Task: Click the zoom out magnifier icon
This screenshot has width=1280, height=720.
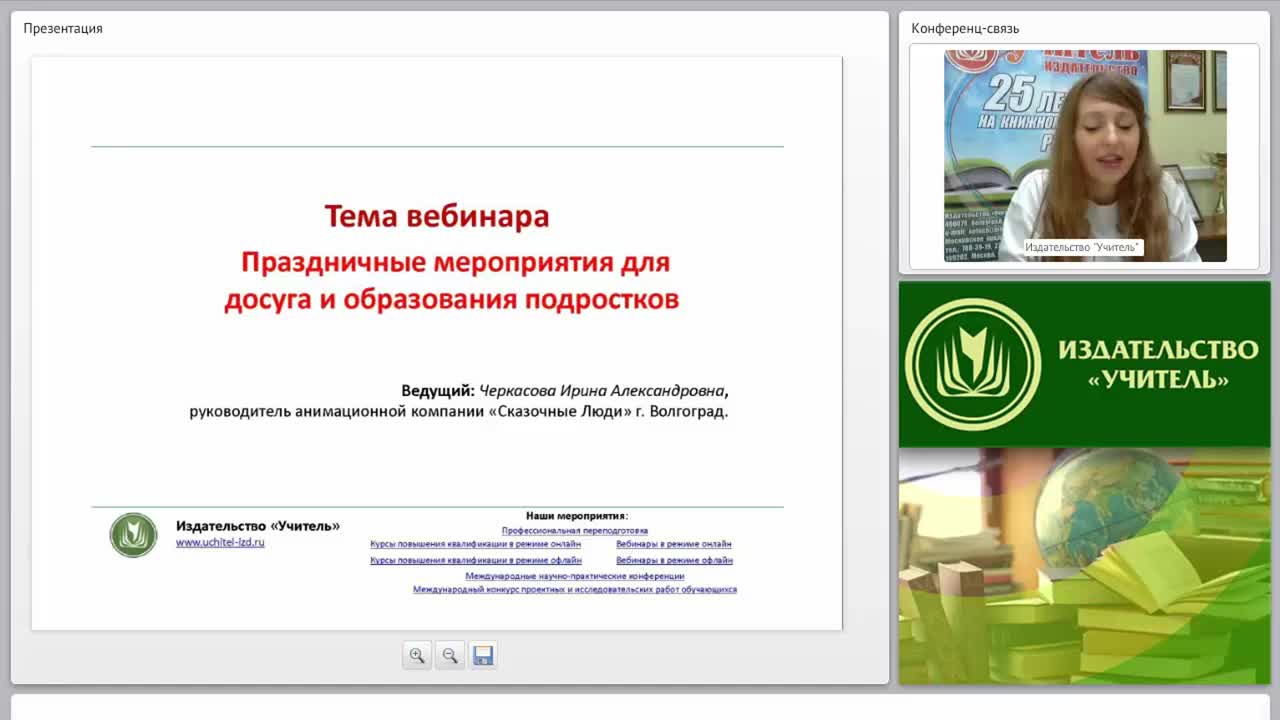Action: [x=450, y=656]
